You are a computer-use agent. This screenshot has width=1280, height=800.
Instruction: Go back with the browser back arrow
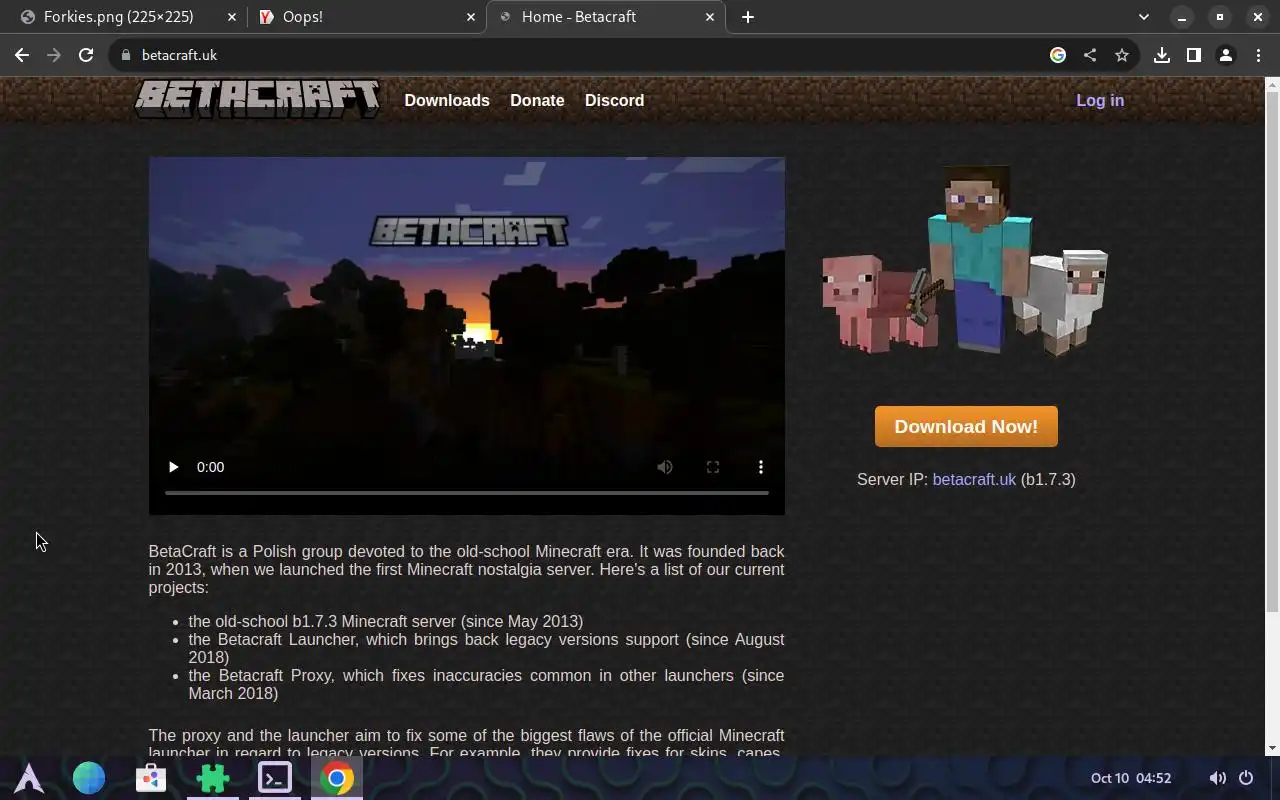click(22, 55)
